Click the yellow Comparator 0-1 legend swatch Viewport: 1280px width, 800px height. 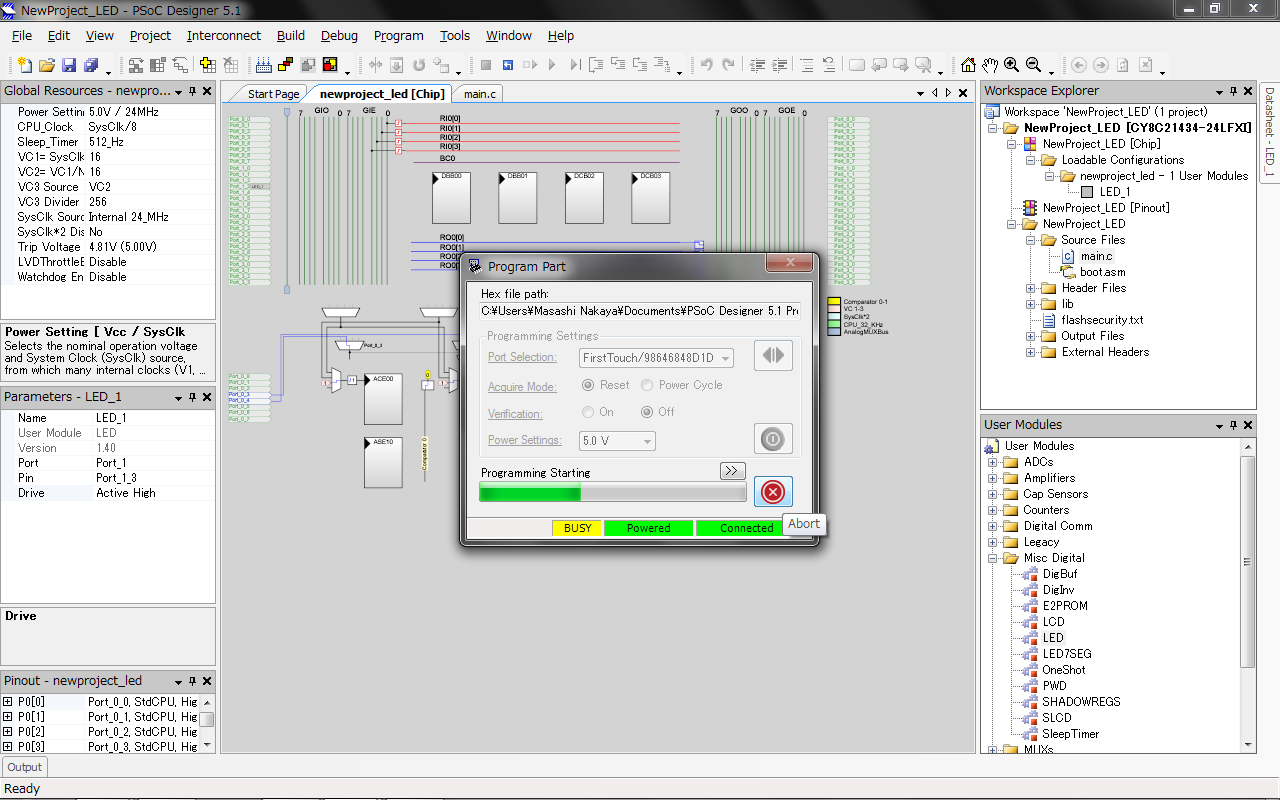pyautogui.click(x=834, y=301)
